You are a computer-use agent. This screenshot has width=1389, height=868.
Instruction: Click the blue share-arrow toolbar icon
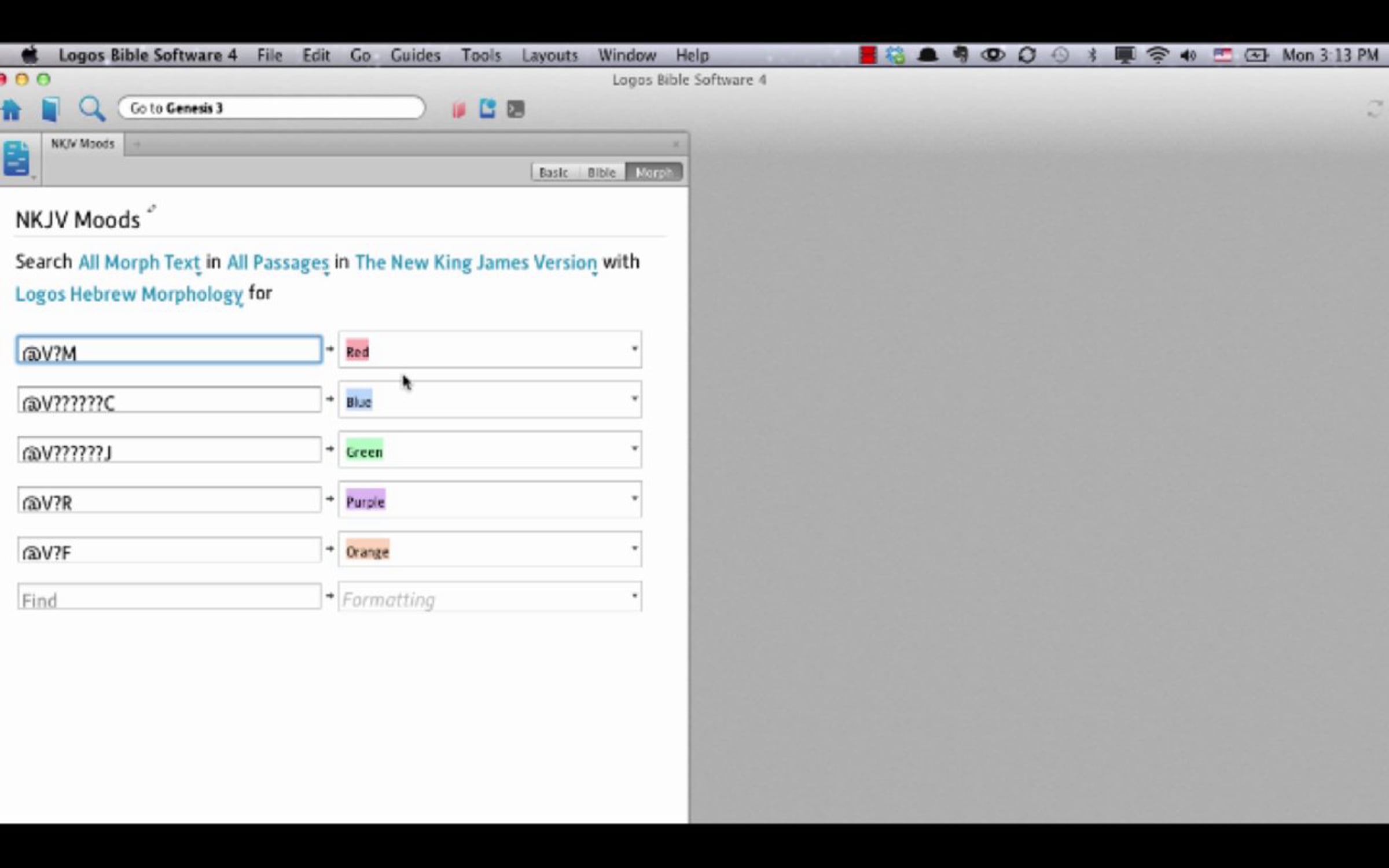point(487,108)
